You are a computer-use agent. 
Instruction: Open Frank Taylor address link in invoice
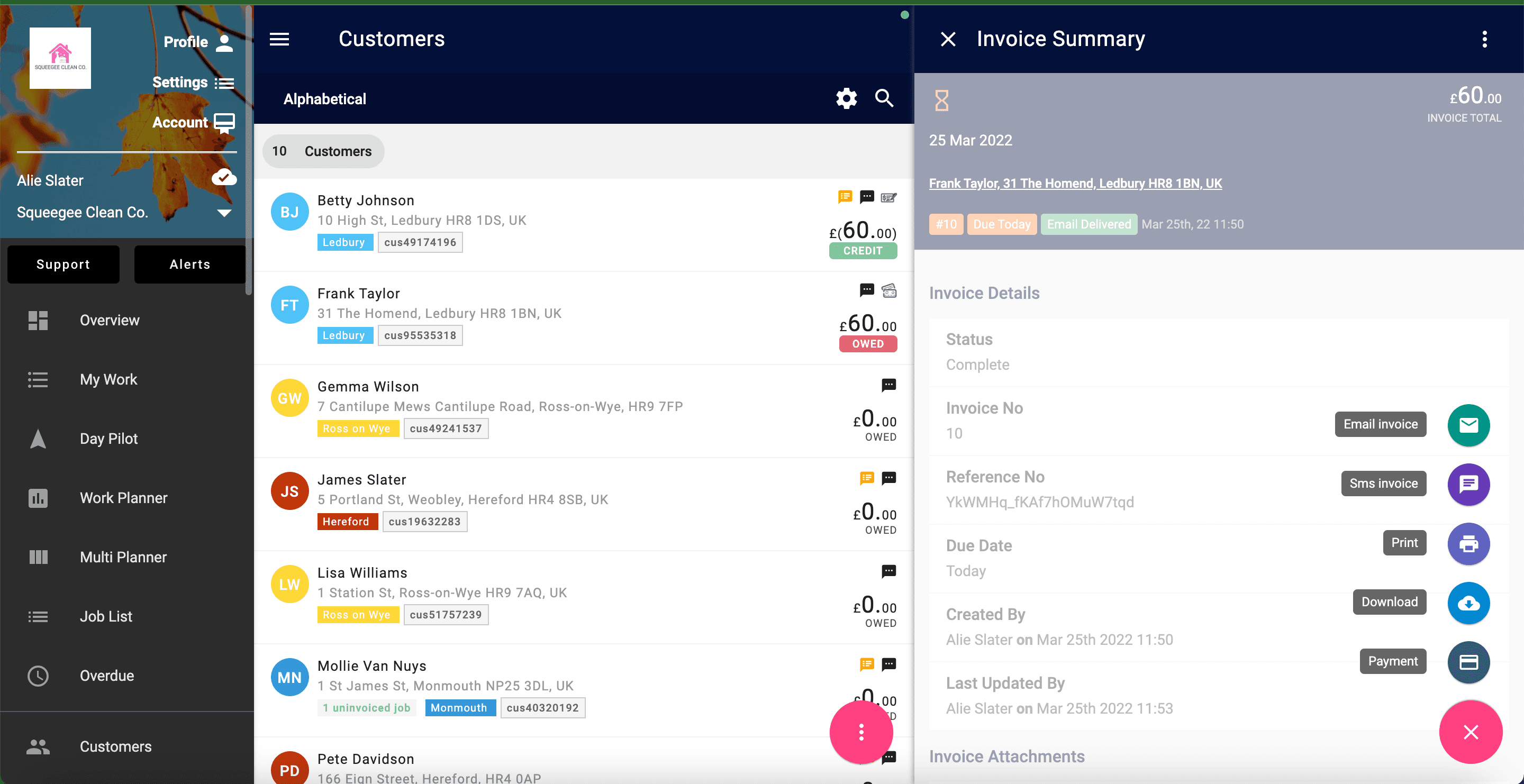(x=1075, y=183)
